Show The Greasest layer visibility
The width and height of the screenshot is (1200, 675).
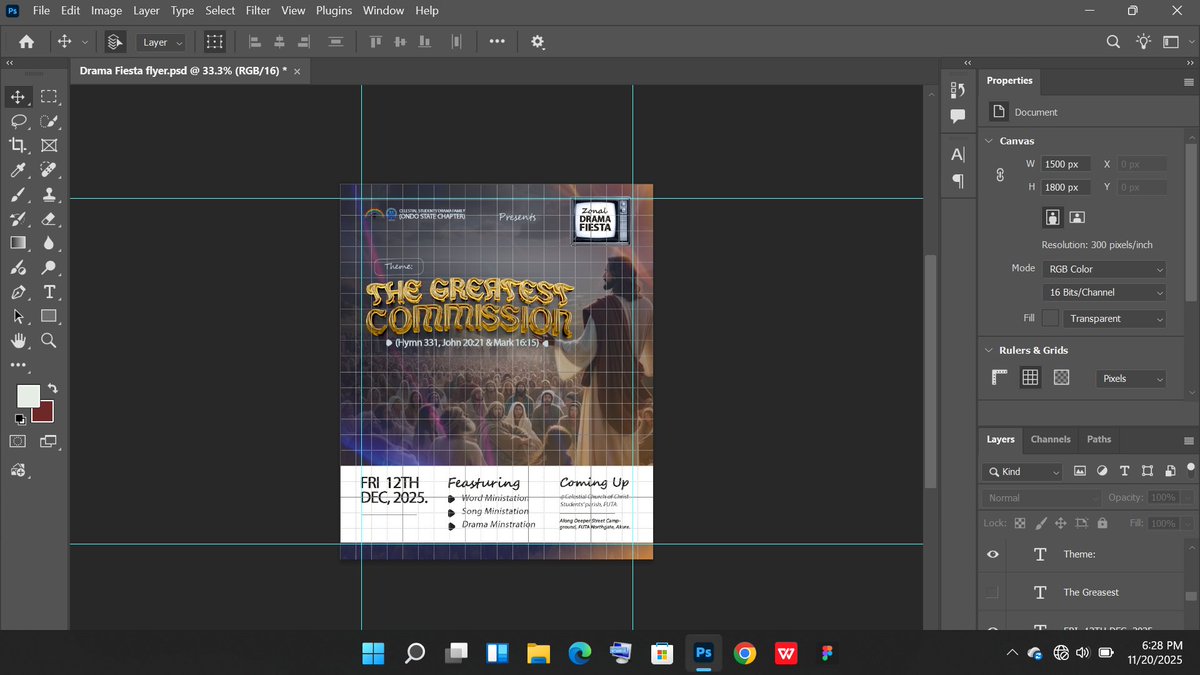pyautogui.click(x=992, y=592)
